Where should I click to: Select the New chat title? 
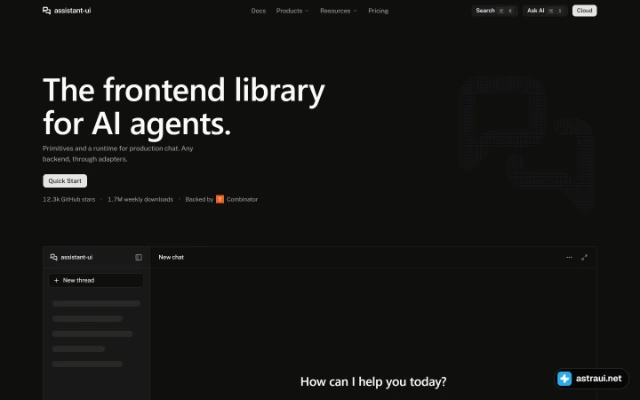pos(171,257)
